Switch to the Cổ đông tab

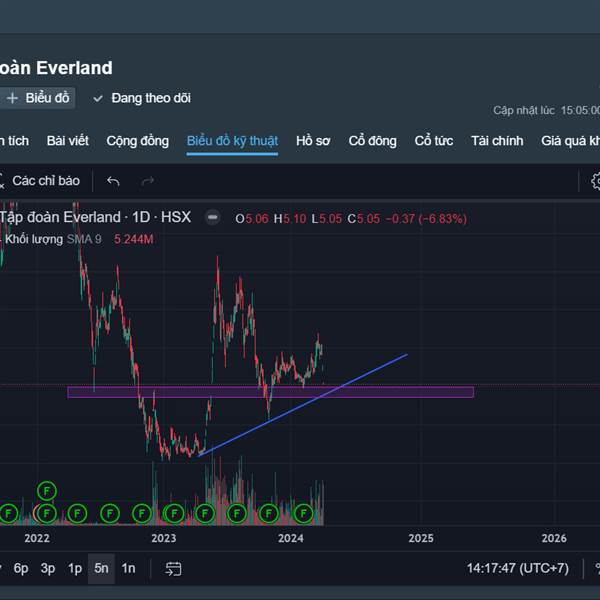pyautogui.click(x=372, y=141)
